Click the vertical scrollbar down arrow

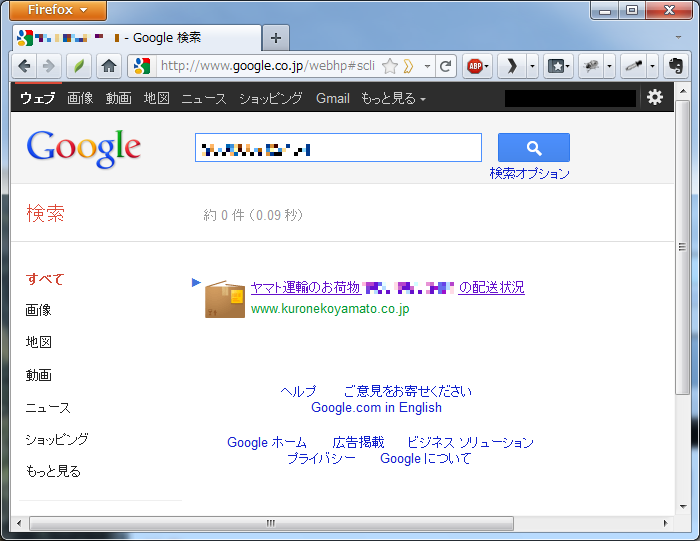tap(683, 507)
